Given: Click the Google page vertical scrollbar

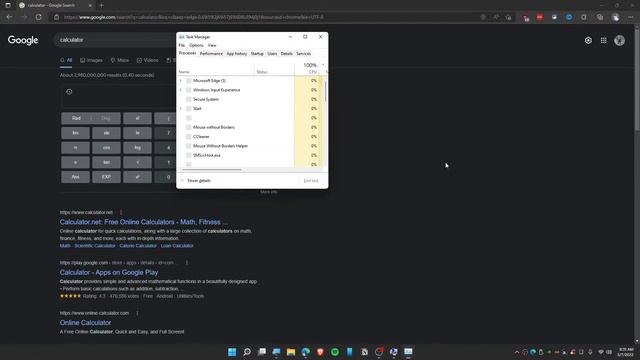Looking at the screenshot, I should [x=637, y=78].
